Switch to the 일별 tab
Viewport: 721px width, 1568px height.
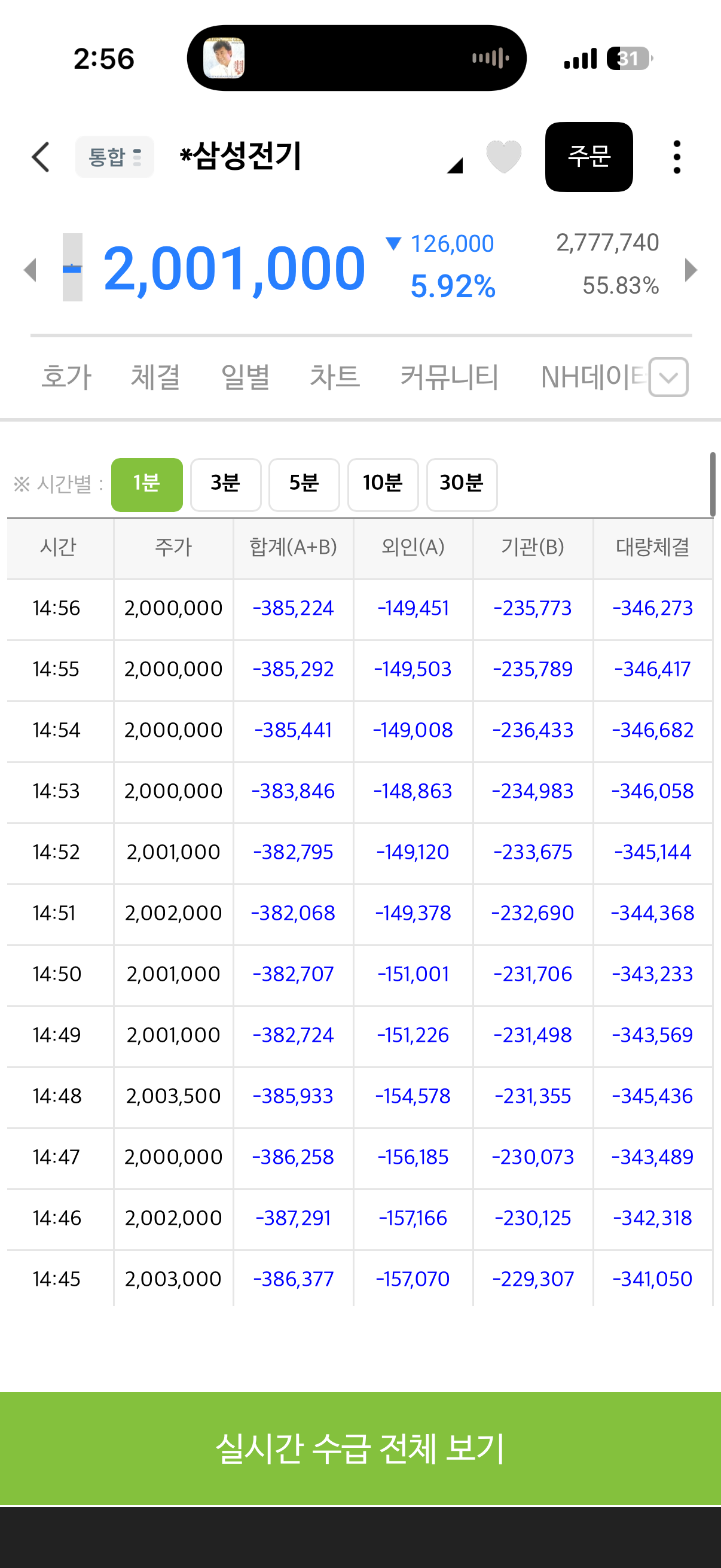click(x=245, y=376)
